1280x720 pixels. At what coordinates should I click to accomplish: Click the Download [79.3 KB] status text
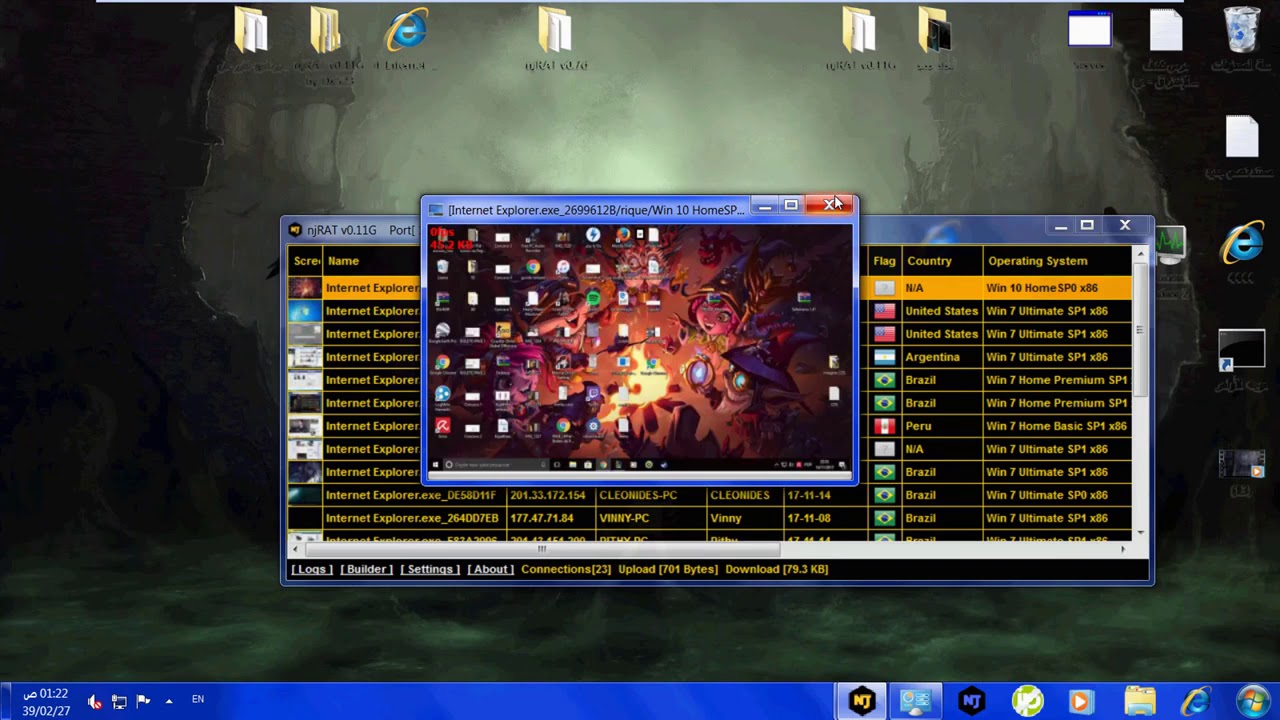coord(777,569)
